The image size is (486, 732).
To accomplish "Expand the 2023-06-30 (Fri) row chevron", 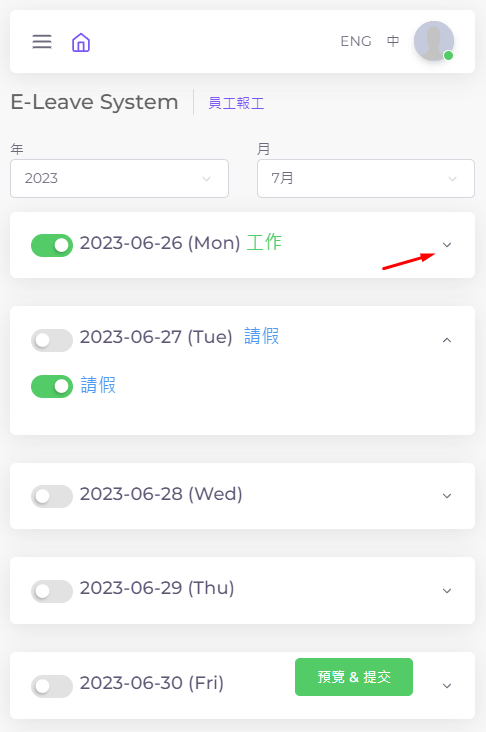I will [x=447, y=686].
